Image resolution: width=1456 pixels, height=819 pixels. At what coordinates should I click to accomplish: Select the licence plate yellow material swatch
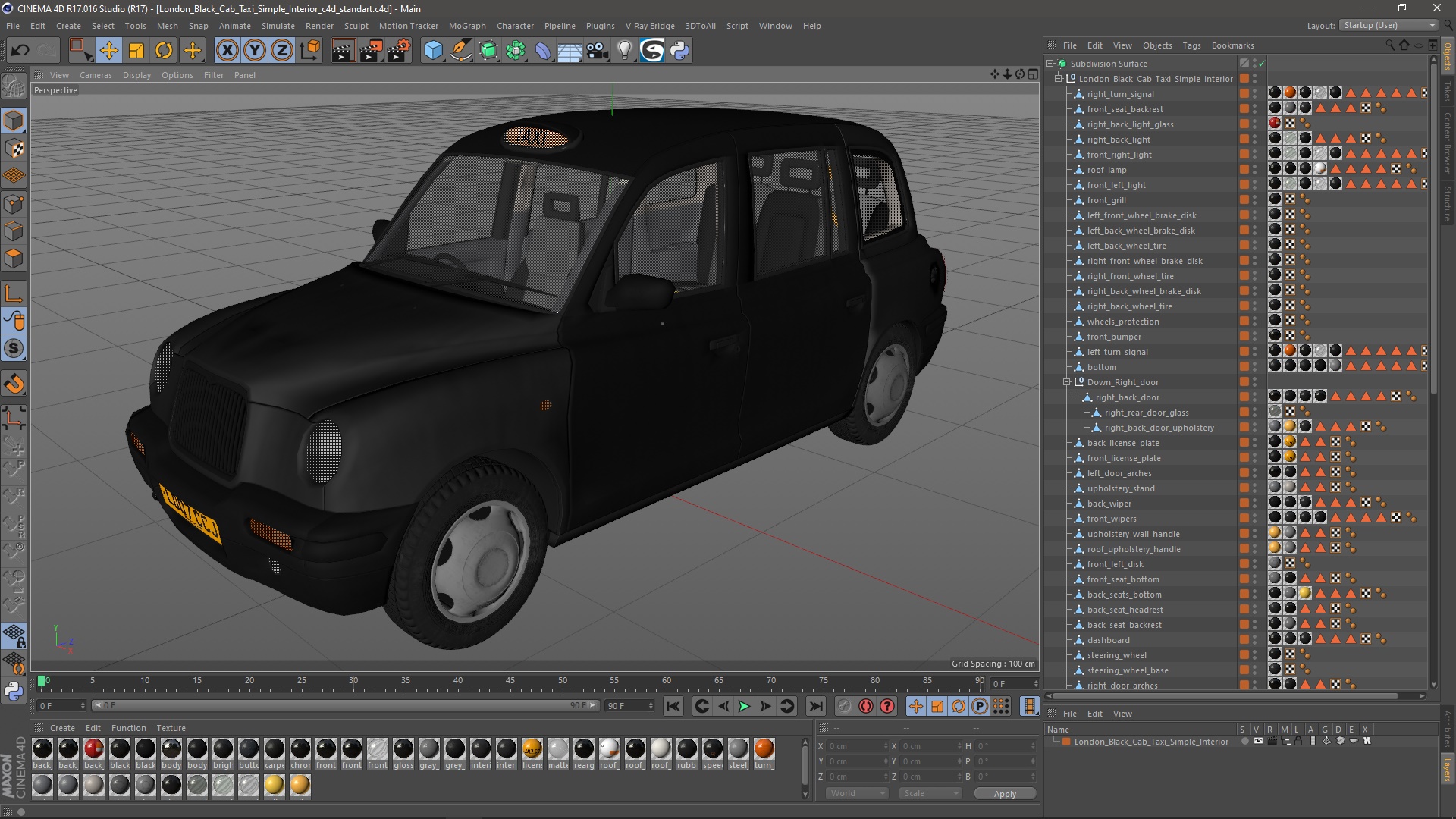pos(532,749)
